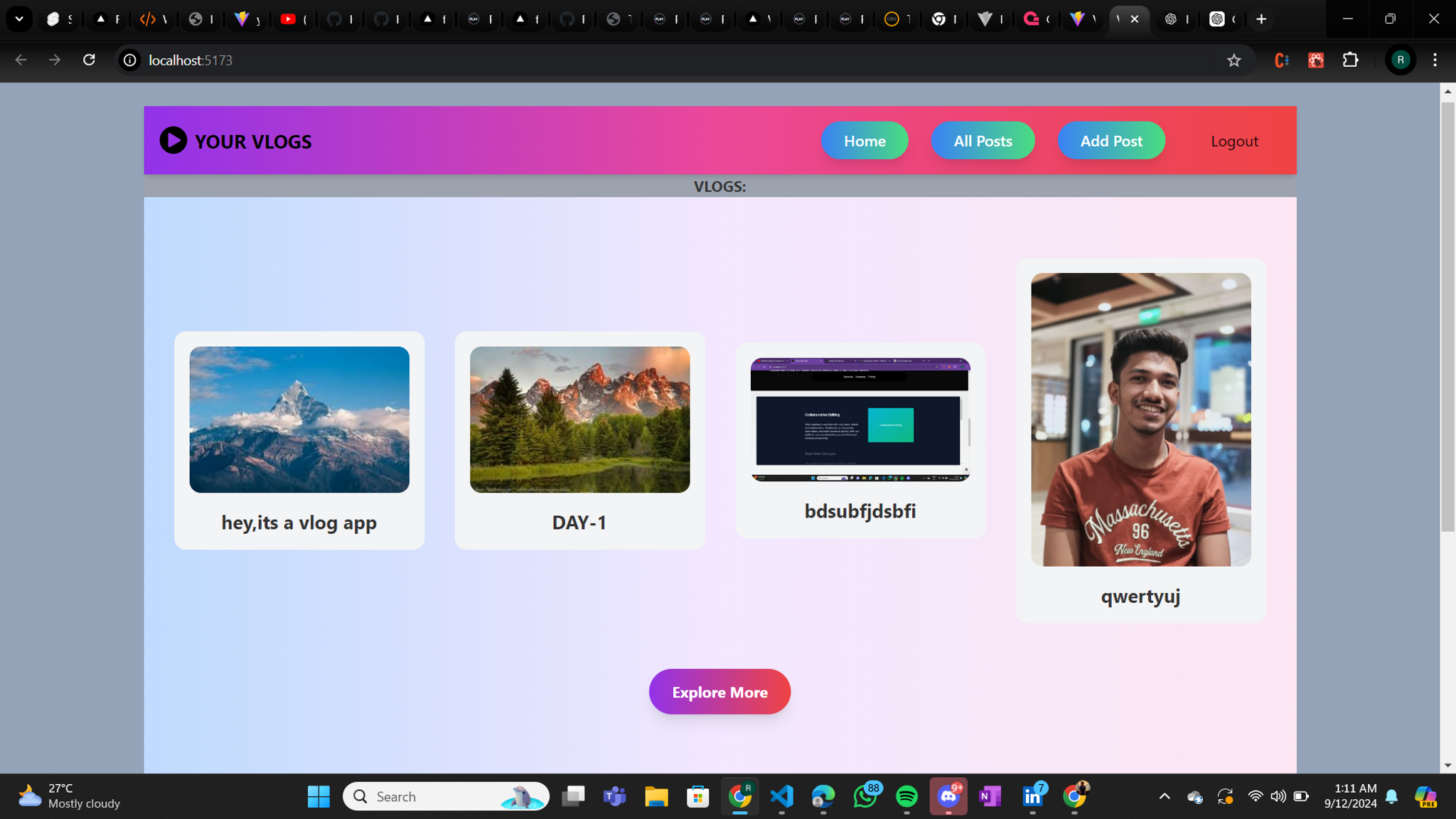Screen dimensions: 1456x819
Task: Click the 'qwertyuj' person photo thumbnail
Action: click(x=1141, y=420)
